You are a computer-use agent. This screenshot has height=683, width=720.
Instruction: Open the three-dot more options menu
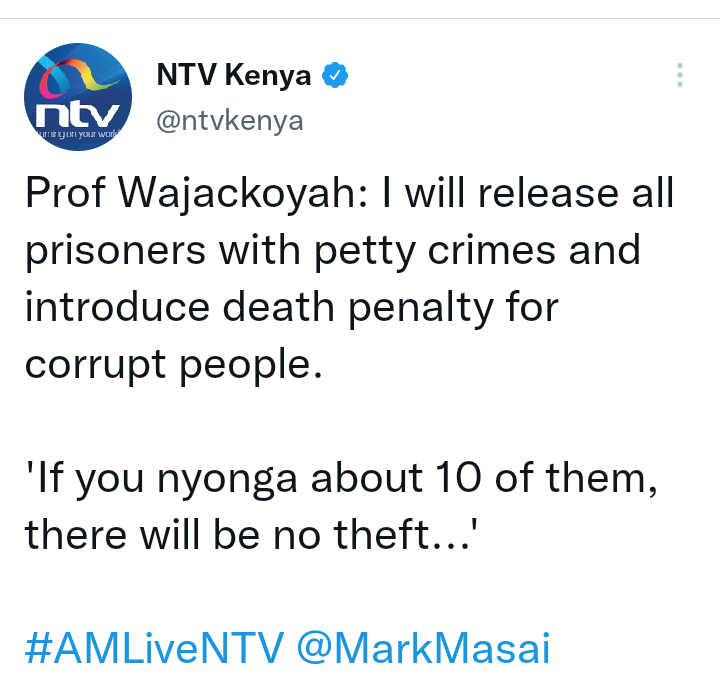[680, 75]
